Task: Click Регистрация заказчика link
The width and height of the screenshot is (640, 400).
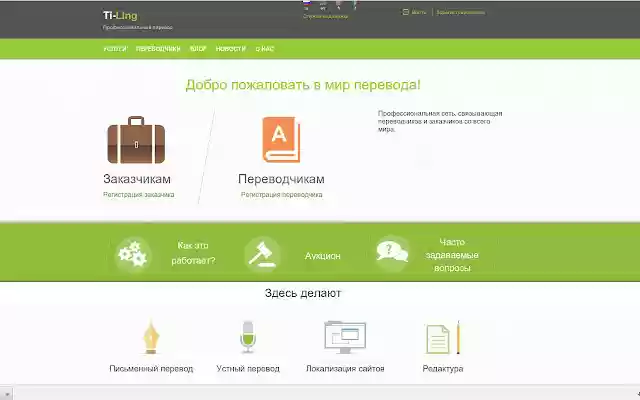Action: click(139, 195)
